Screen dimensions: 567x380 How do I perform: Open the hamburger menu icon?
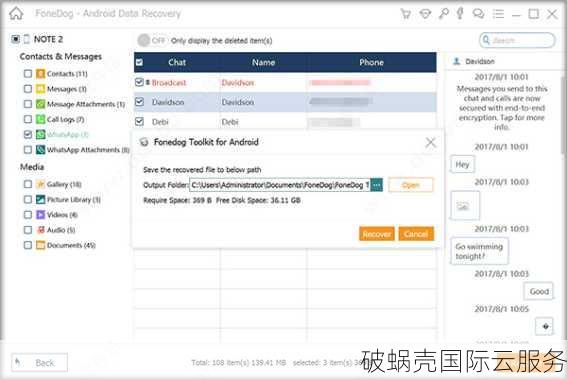498,14
